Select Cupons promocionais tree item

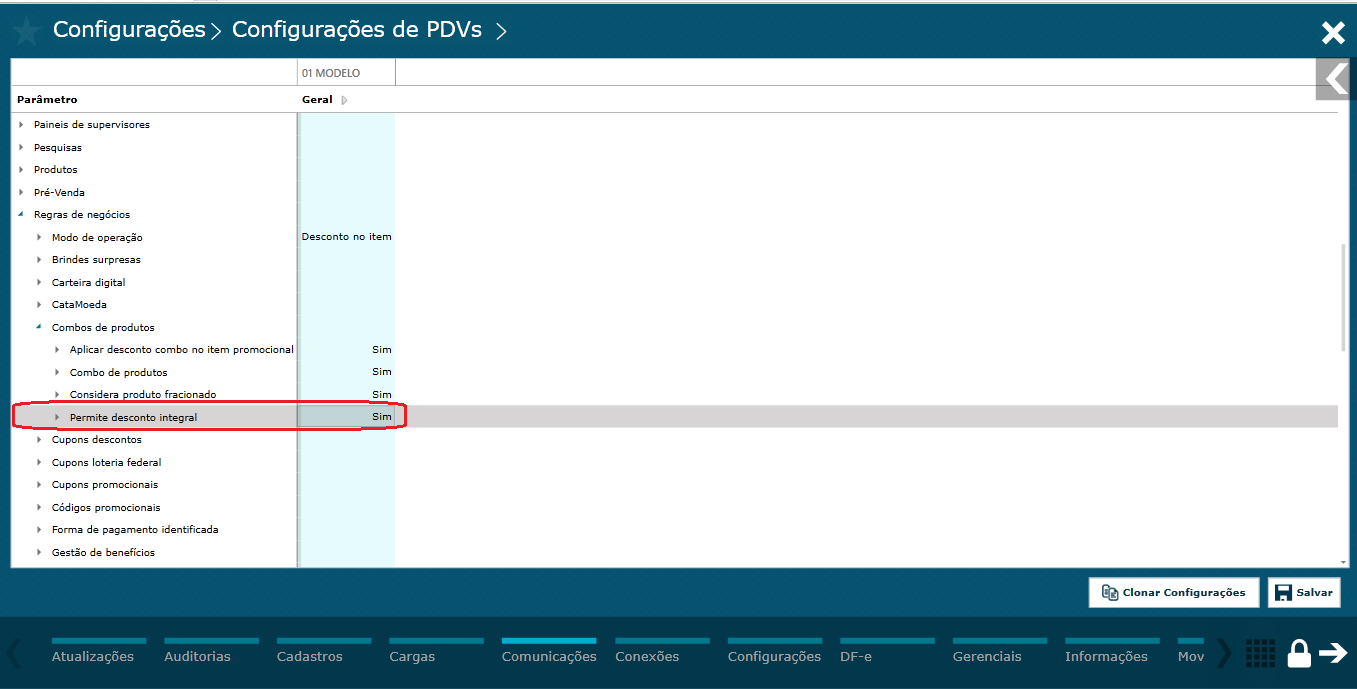pyautogui.click(x=105, y=485)
